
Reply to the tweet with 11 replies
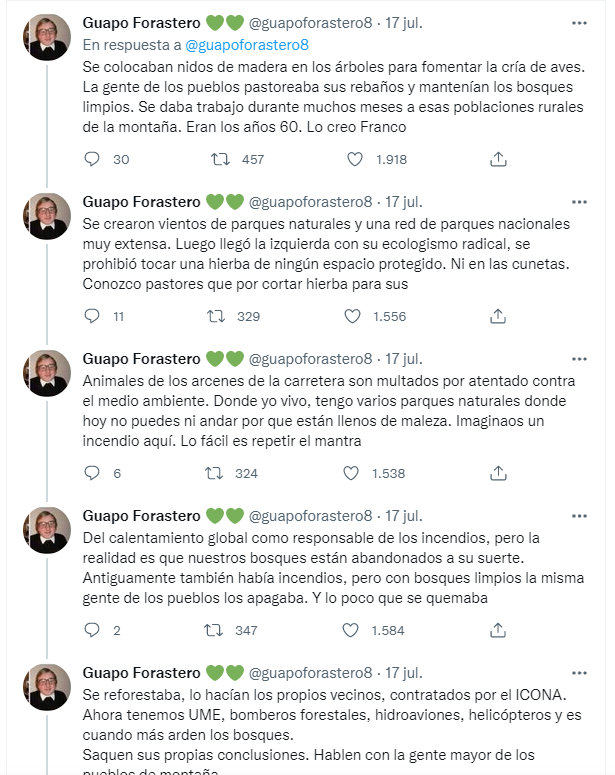(x=93, y=316)
